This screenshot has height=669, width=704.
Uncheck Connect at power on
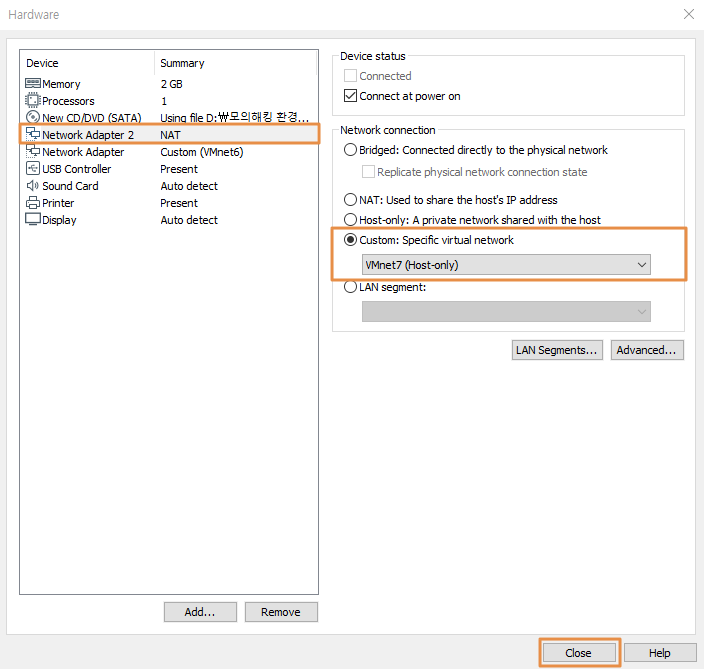click(x=350, y=96)
